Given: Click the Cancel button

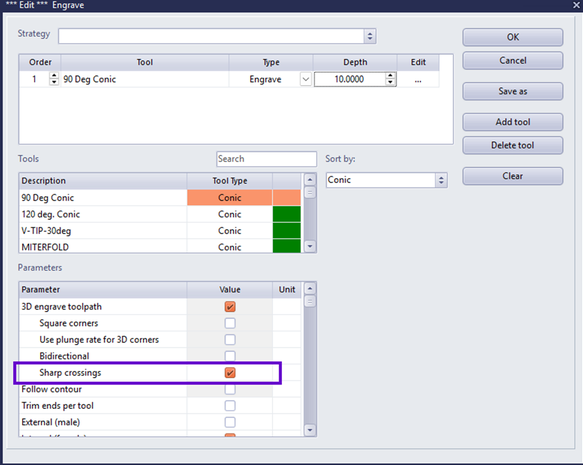Looking at the screenshot, I should coord(512,61).
